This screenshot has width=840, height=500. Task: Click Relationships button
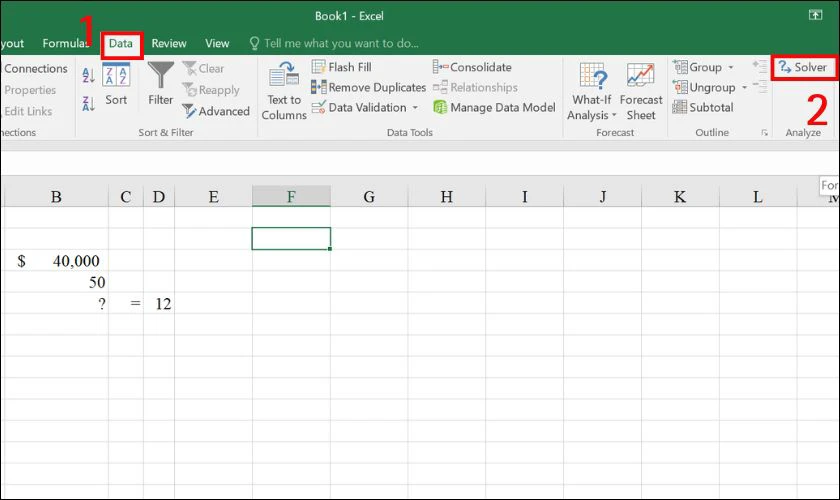(475, 87)
